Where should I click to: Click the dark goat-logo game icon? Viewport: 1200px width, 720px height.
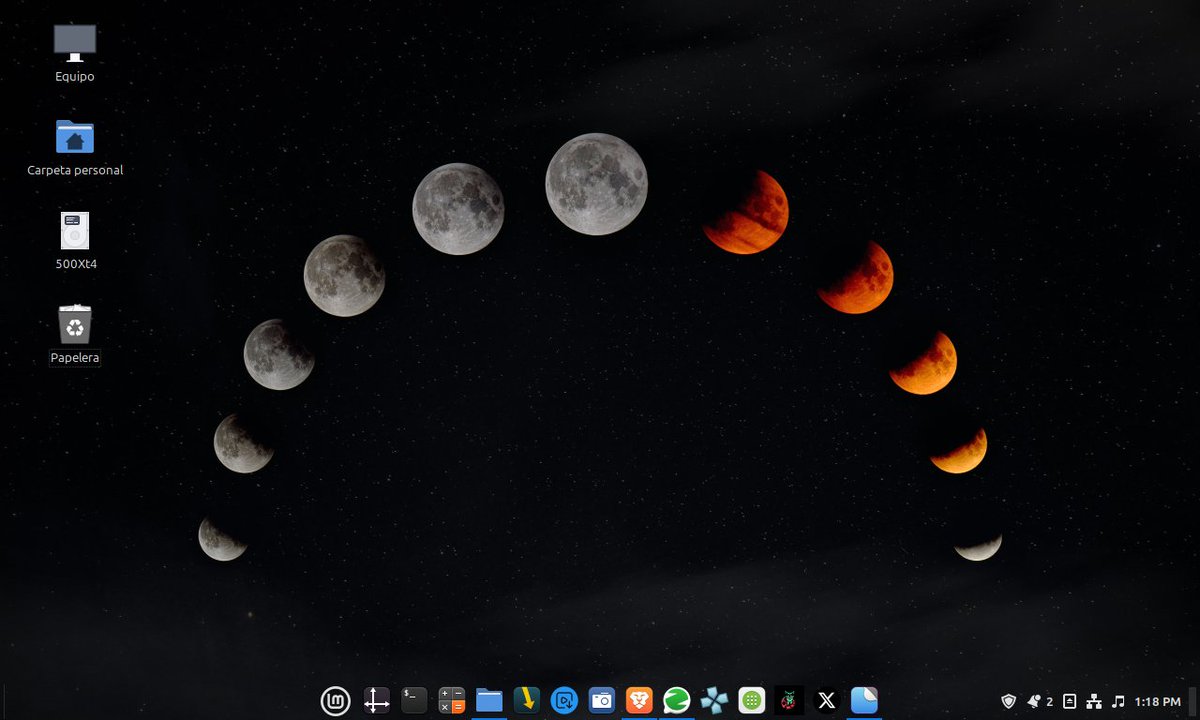[789, 700]
